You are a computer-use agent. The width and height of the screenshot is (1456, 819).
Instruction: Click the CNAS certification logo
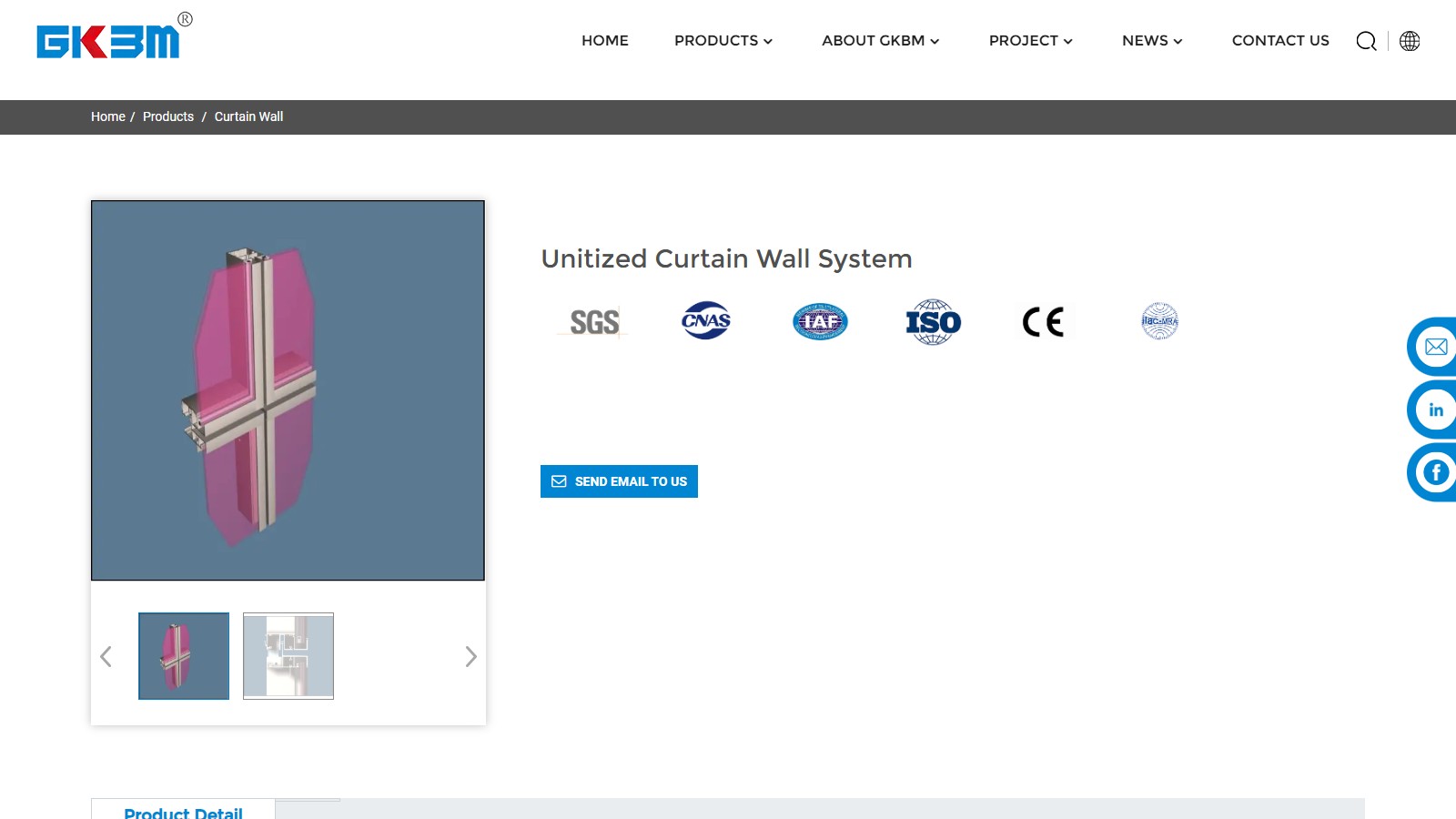tap(706, 321)
